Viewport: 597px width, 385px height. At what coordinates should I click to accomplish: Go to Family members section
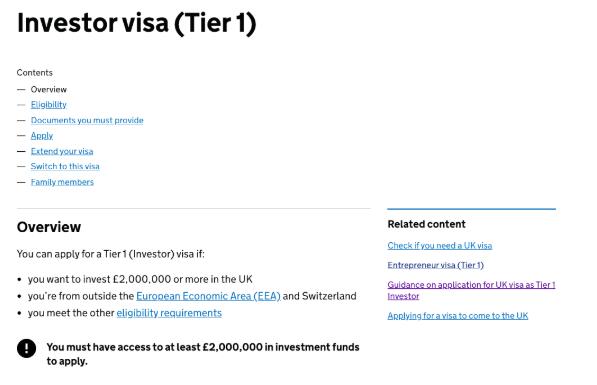click(62, 182)
